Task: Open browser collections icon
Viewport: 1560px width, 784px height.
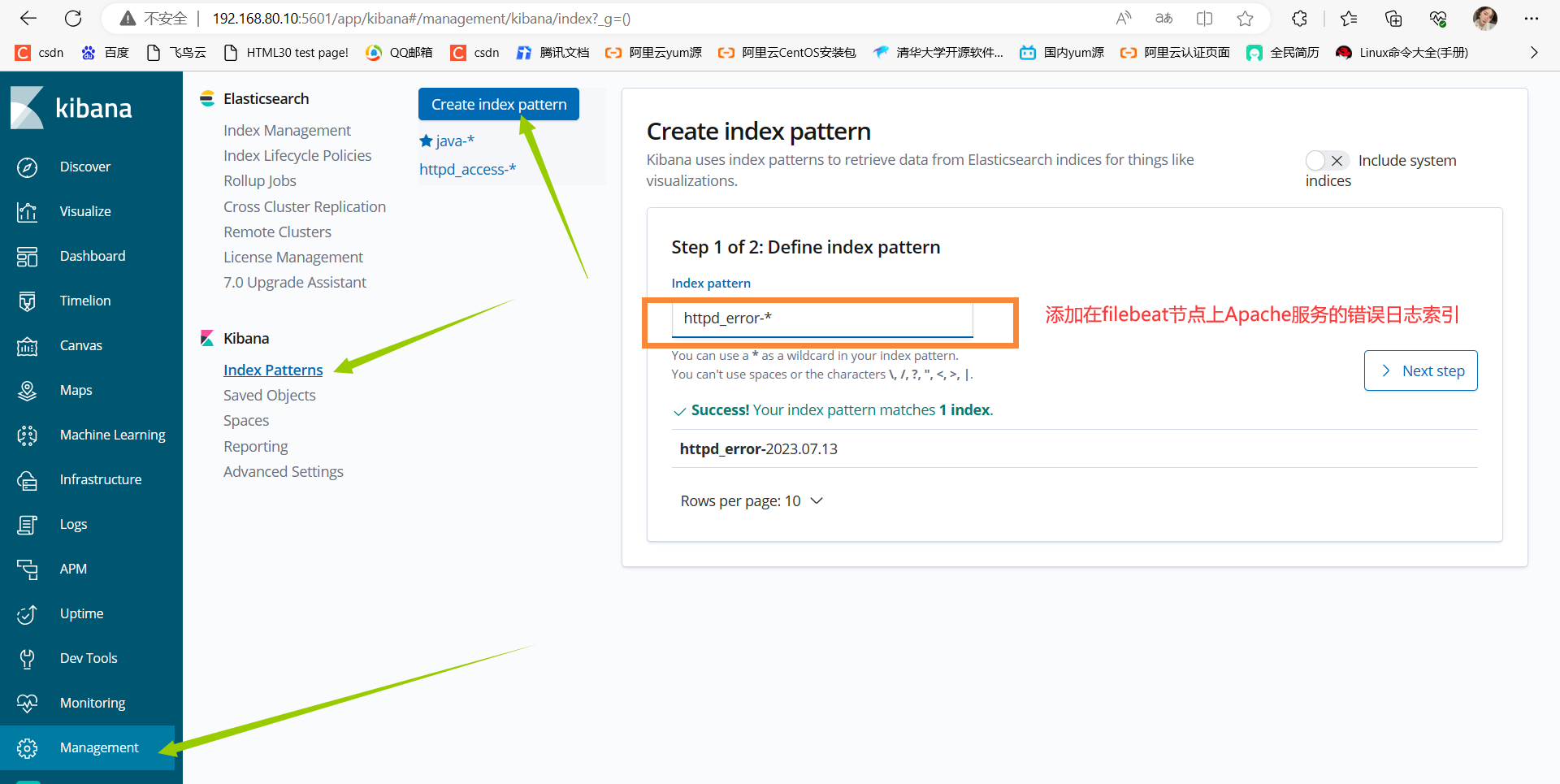Action: tap(1393, 19)
